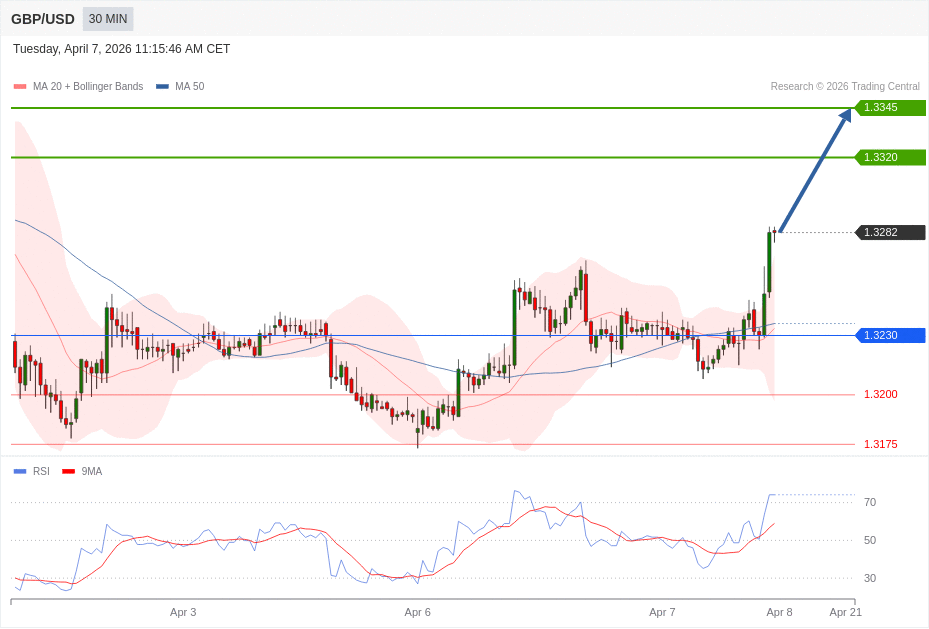
Task: Toggle the MA 50 legend label
Action: 189,87
